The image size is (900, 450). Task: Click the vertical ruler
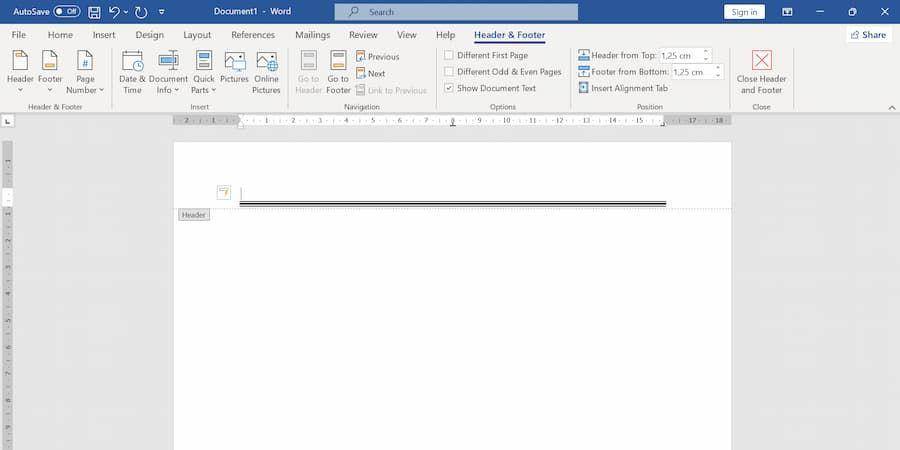pos(7,295)
